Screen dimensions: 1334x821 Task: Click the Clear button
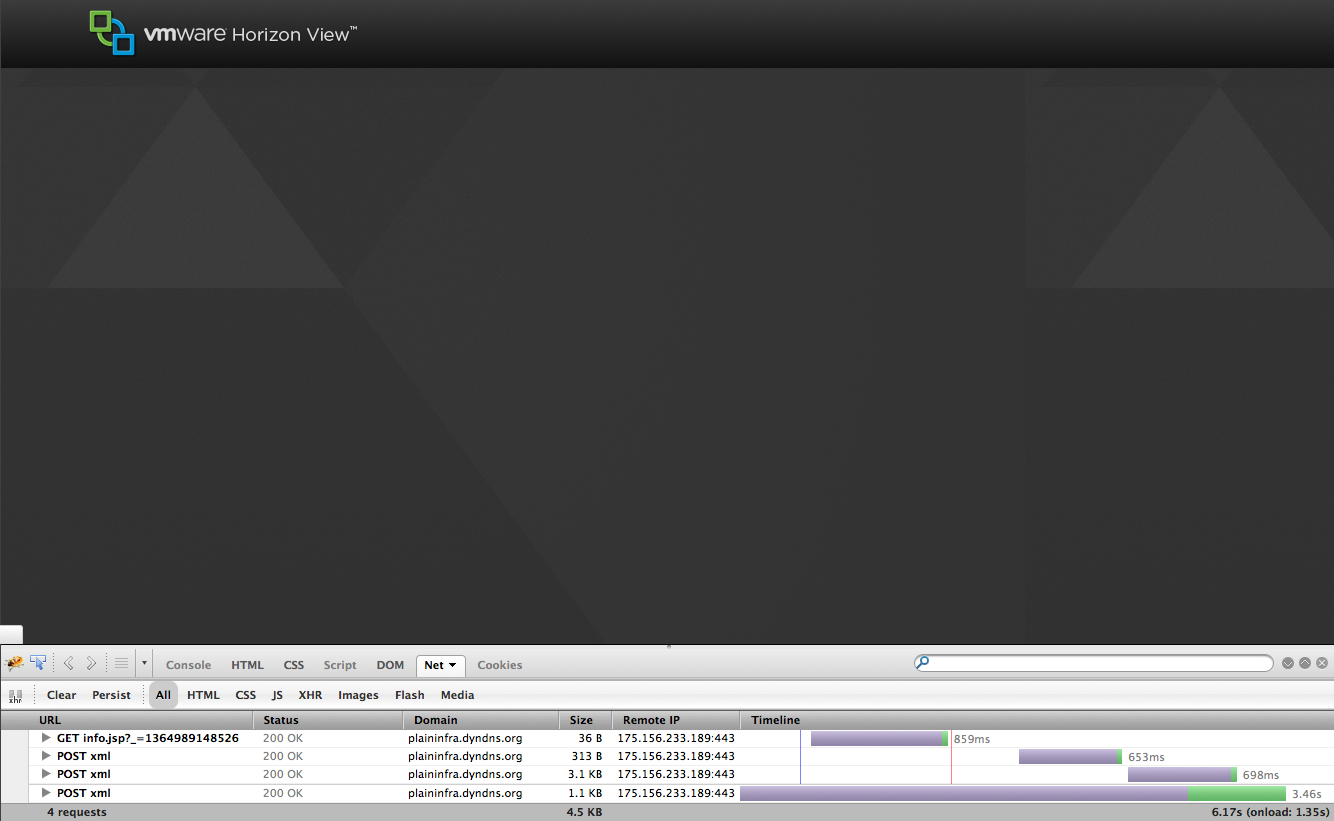pyautogui.click(x=61, y=694)
